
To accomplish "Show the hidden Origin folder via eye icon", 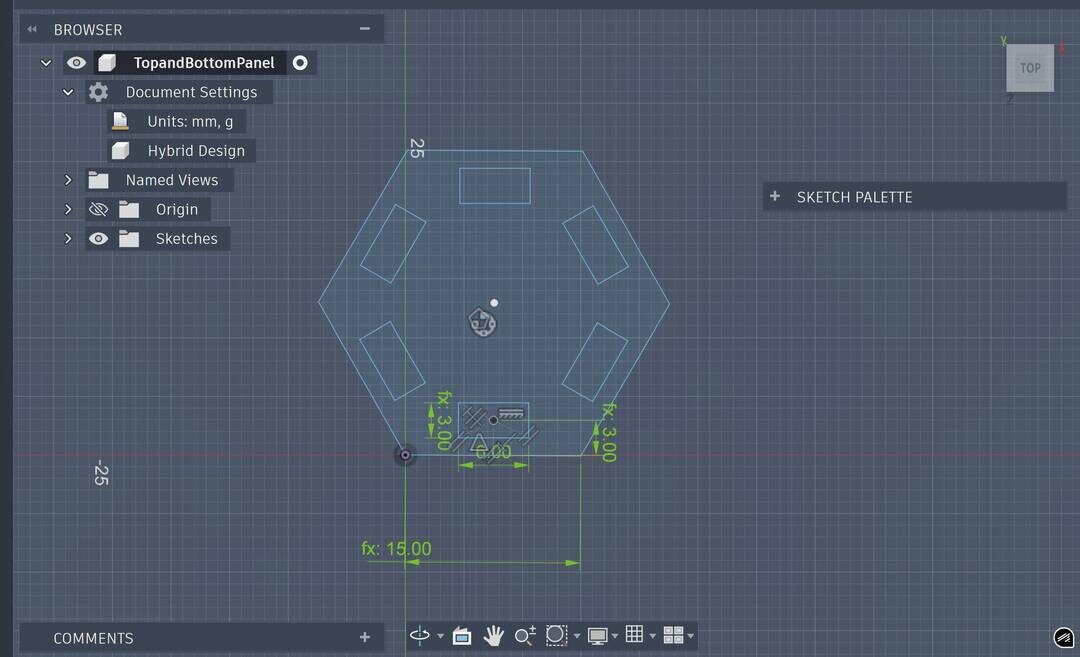I will 98,209.
